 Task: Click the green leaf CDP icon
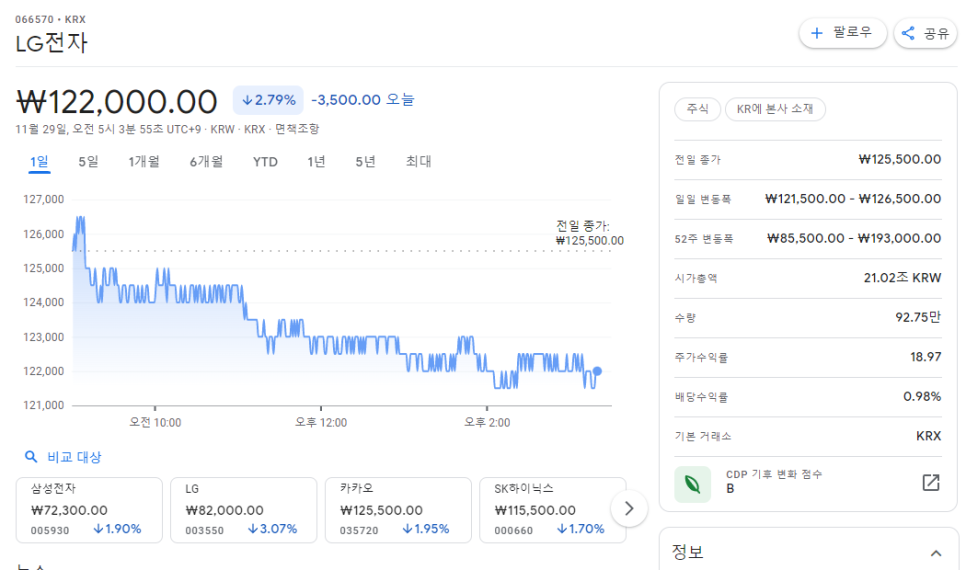[692, 484]
